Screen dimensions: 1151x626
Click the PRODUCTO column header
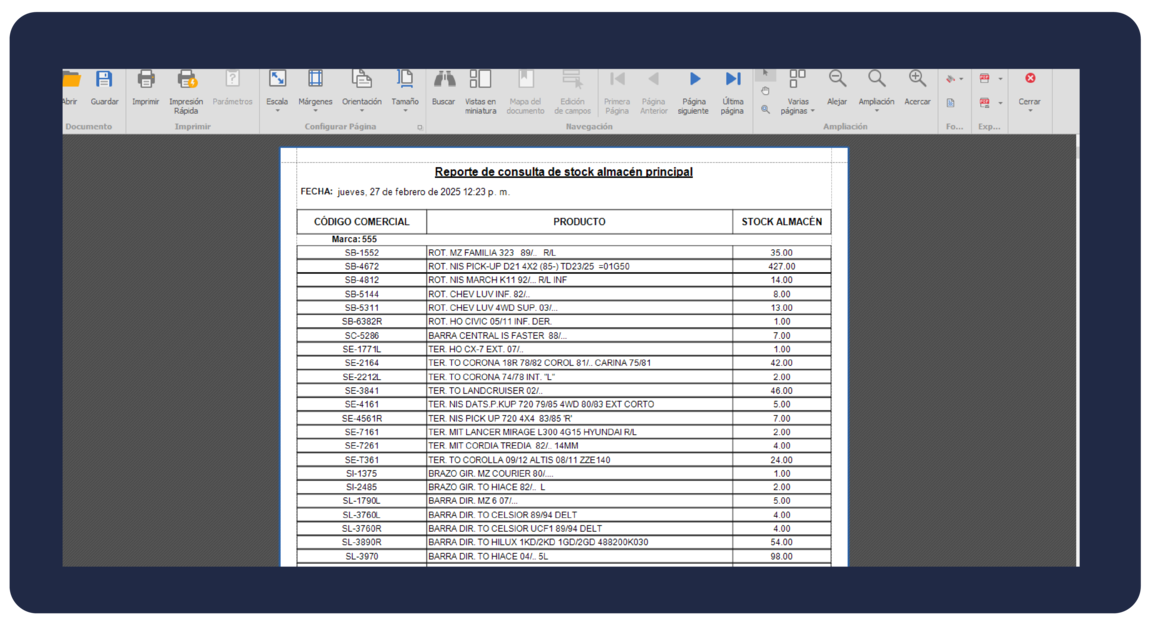[x=579, y=222]
